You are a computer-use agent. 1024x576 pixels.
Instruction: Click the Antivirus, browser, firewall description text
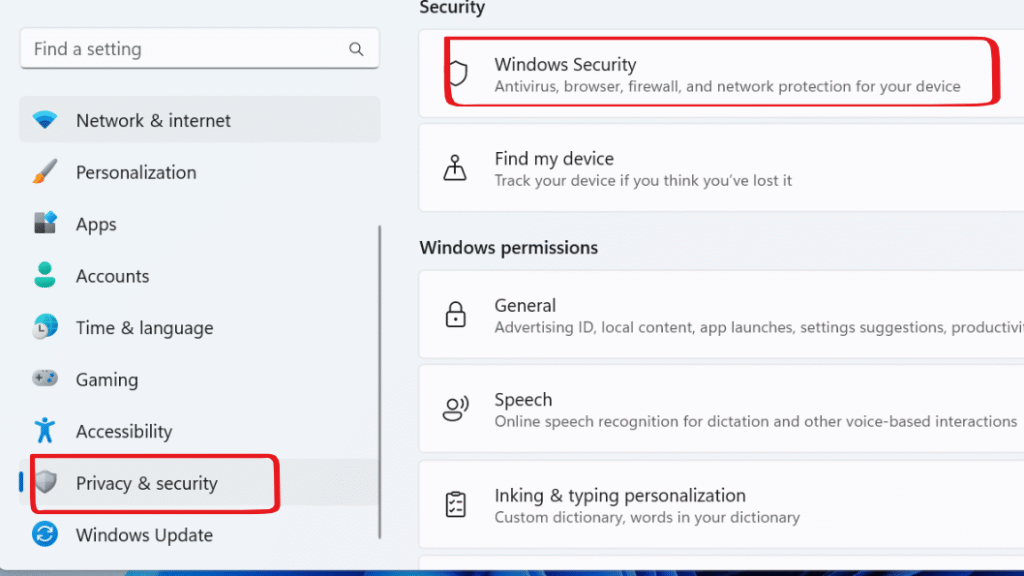click(727, 86)
